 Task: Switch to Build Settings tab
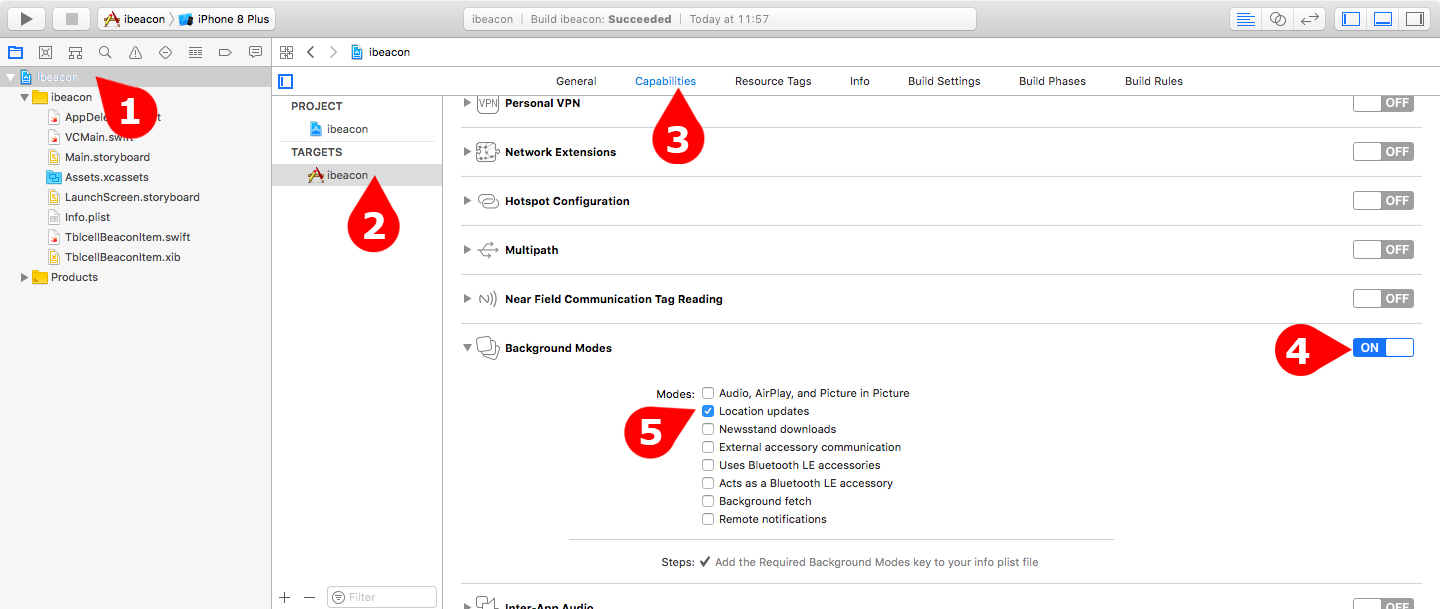click(x=944, y=81)
